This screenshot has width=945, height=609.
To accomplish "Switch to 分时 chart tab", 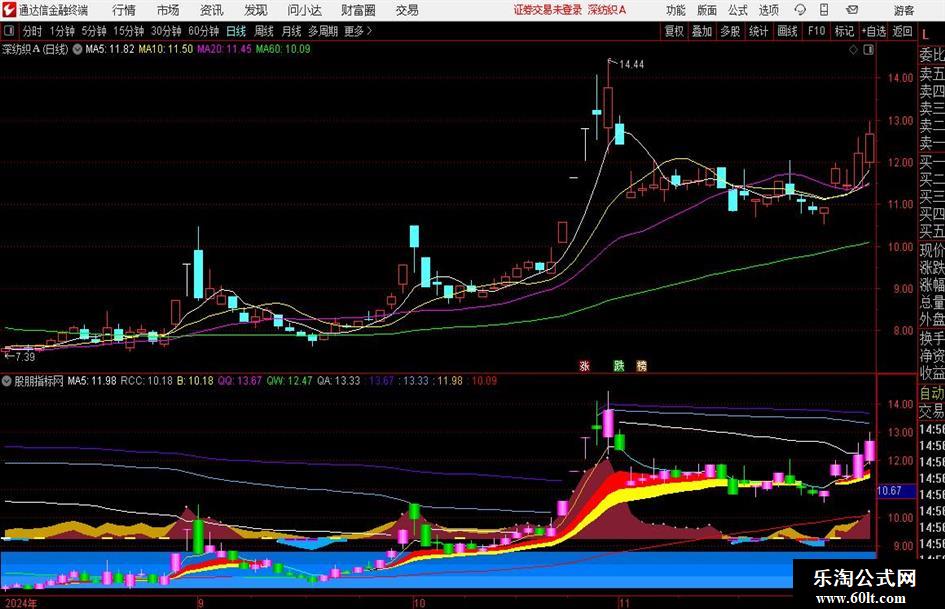I will click(33, 31).
